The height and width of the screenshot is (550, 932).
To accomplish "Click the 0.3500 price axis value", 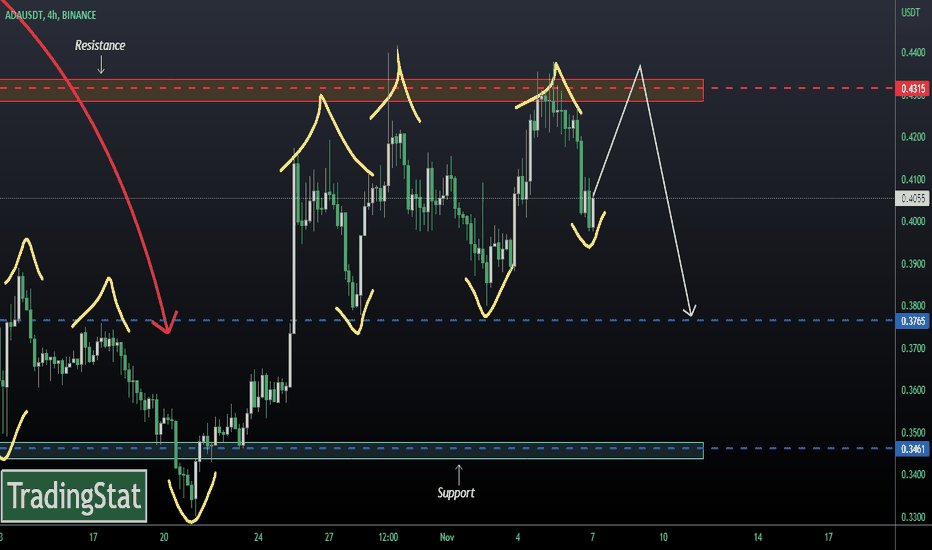I will (913, 432).
